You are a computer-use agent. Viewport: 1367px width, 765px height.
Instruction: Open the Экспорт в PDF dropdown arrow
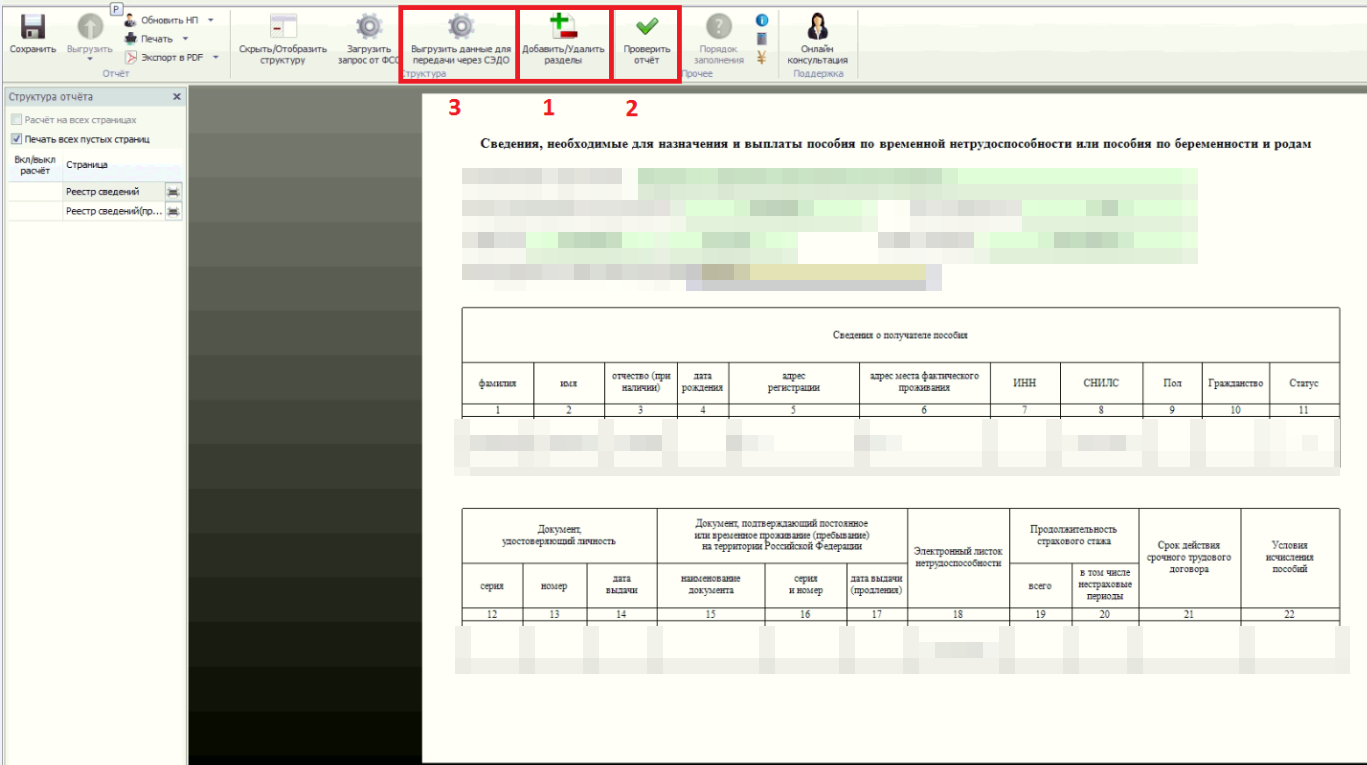coord(215,57)
